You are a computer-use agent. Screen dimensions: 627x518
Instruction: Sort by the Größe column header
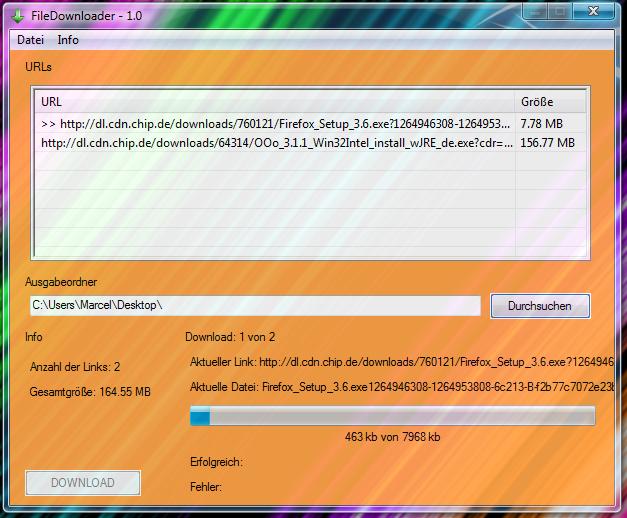tap(550, 102)
